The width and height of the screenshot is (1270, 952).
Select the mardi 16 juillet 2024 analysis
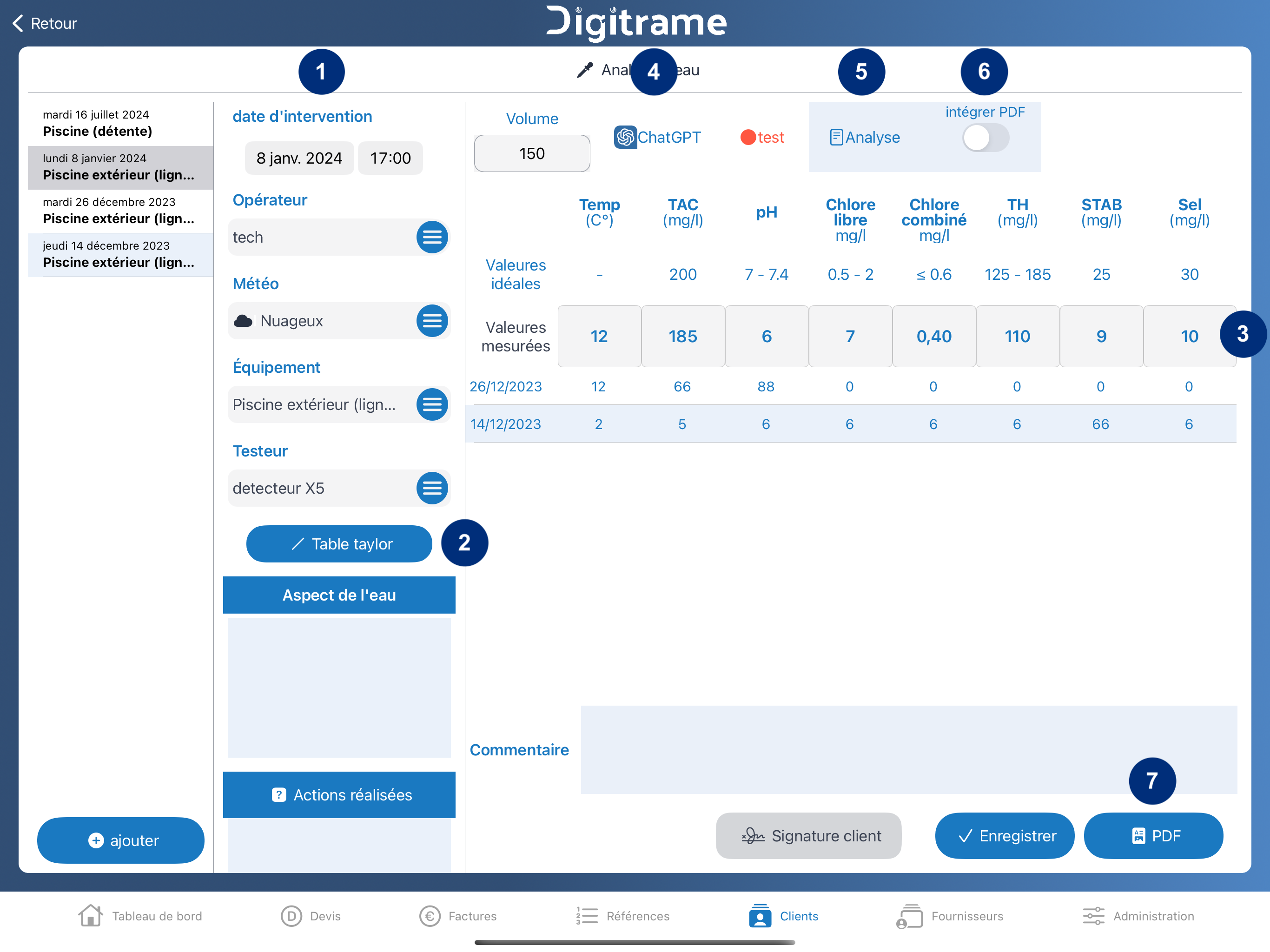[120, 124]
